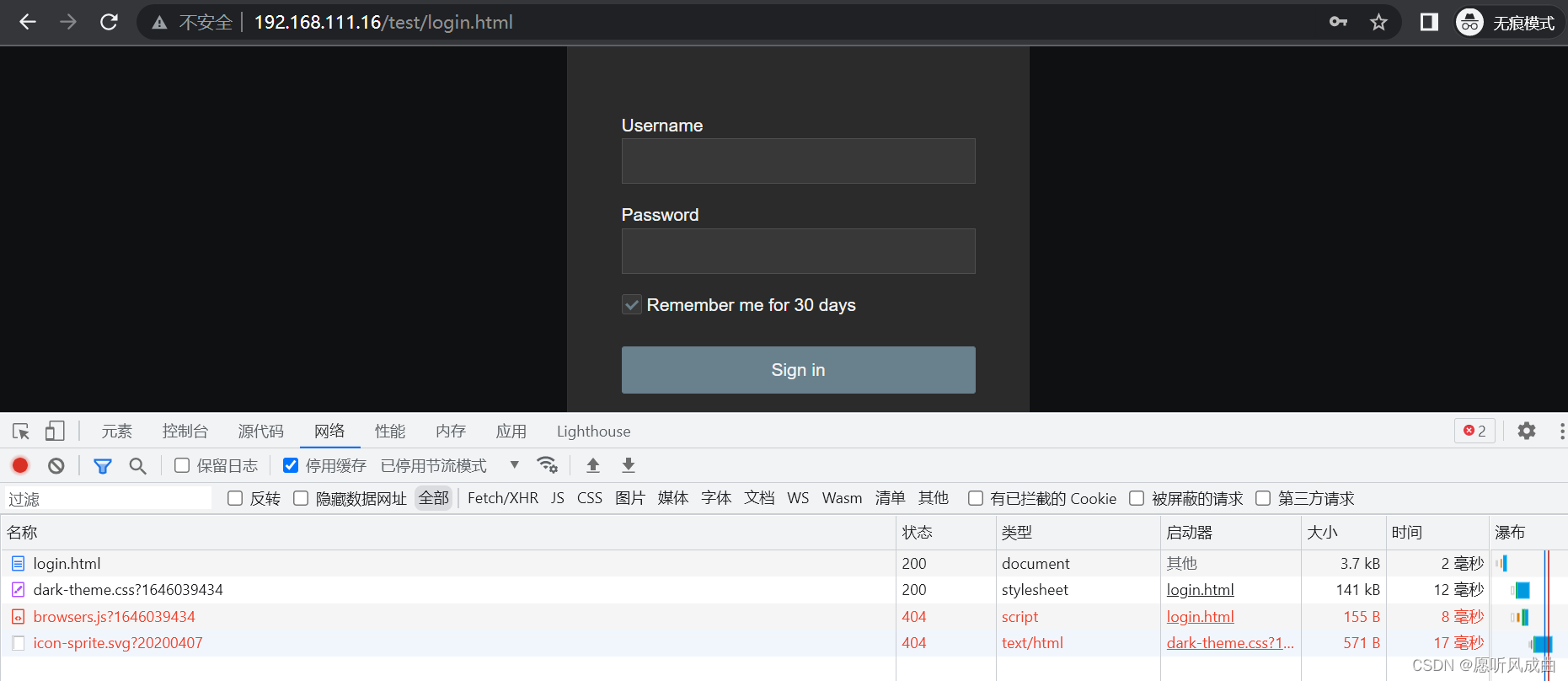
Task: Open dark-theme.css initiator link for icon-sprite.svg
Action: [1230, 643]
